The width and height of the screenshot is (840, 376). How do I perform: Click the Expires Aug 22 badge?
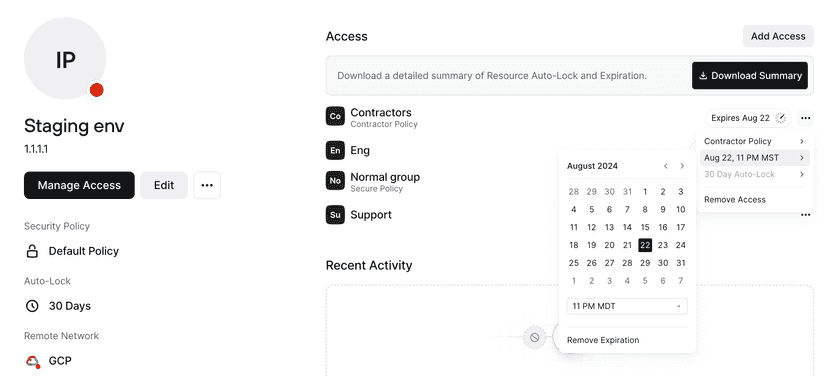[748, 118]
